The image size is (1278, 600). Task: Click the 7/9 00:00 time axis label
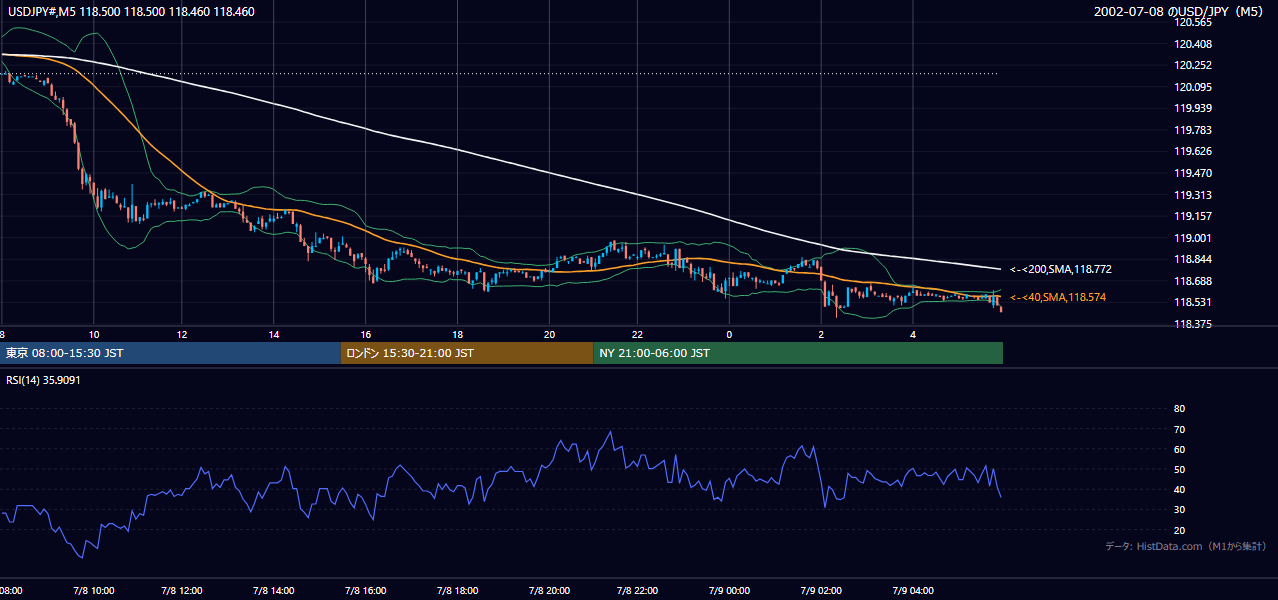728,590
